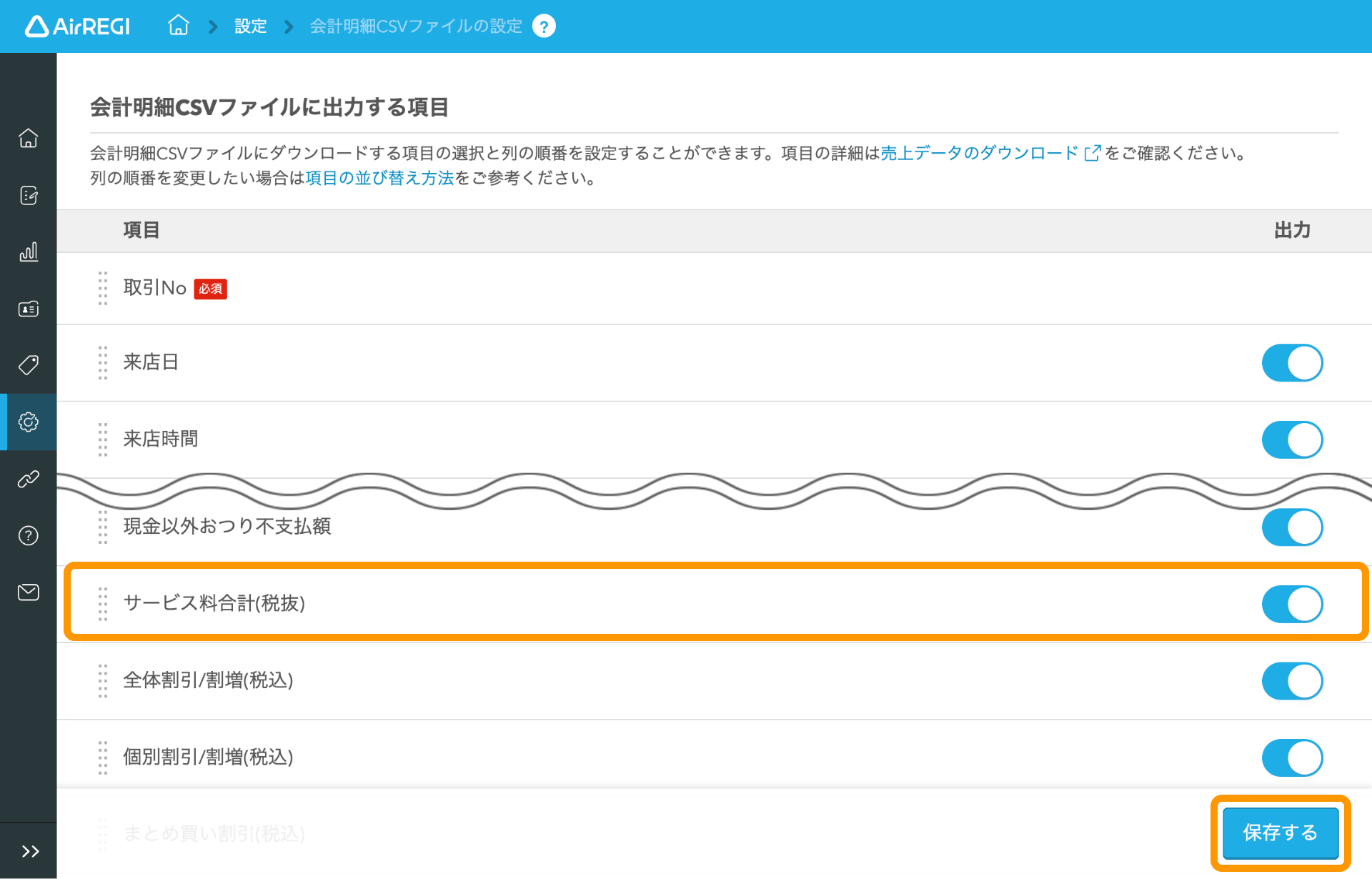Click the 取引No item label
Image resolution: width=1372 pixels, height=879 pixels.
155,288
